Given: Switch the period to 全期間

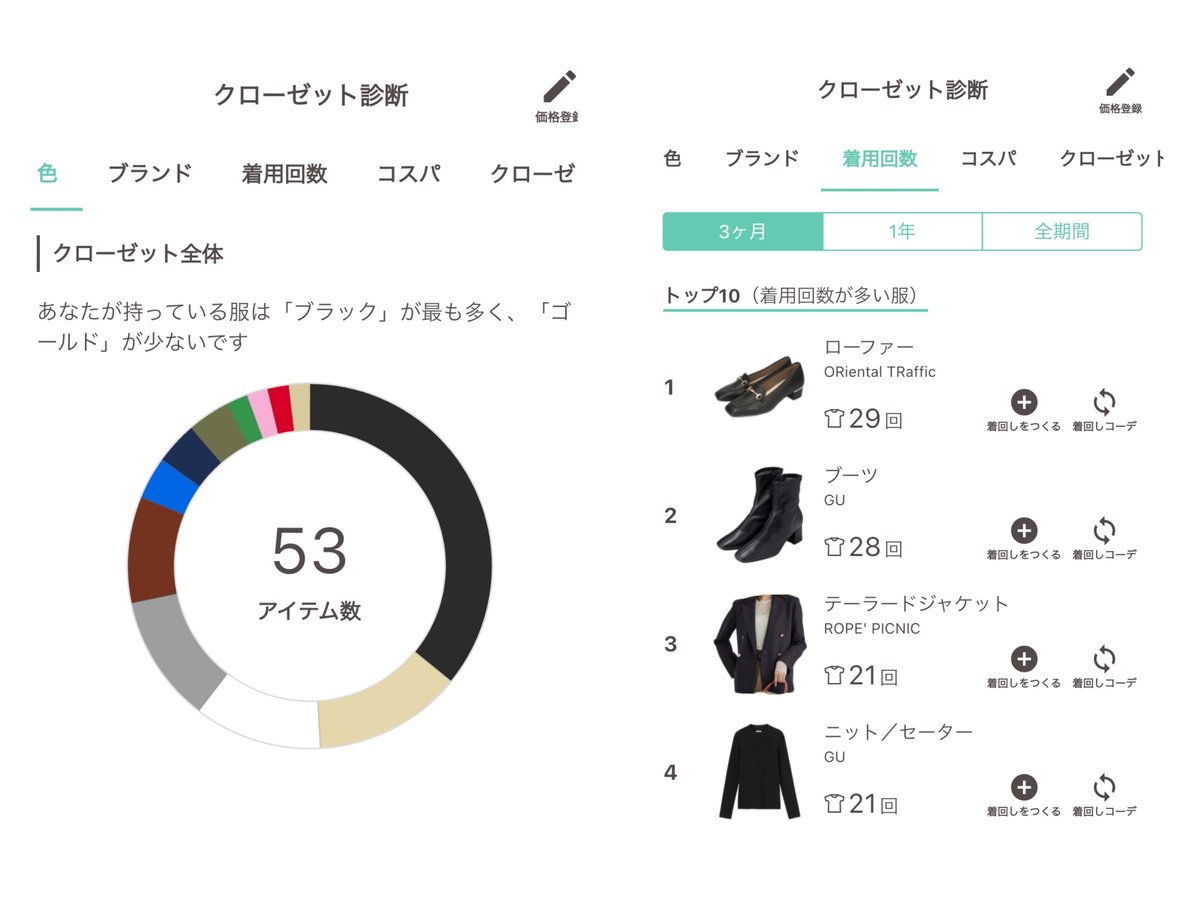Looking at the screenshot, I should [1062, 231].
